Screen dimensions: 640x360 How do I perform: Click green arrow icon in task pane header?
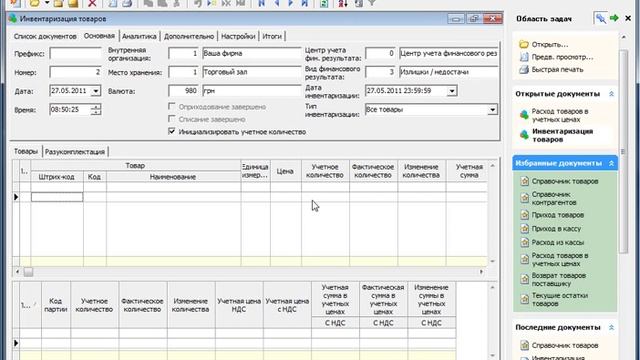point(614,18)
